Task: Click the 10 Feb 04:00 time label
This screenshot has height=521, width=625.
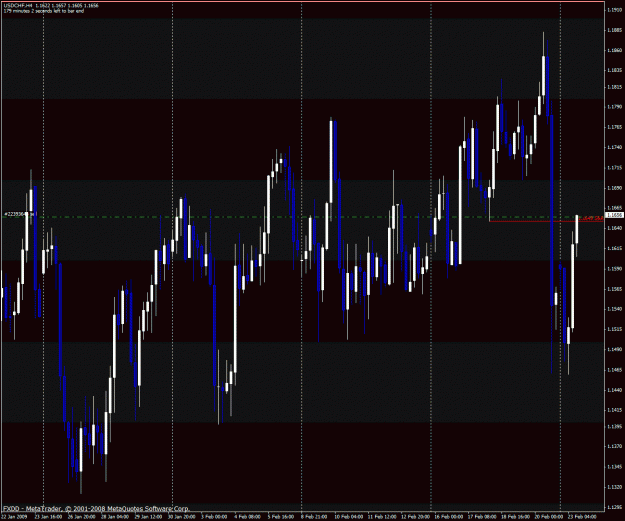Action: tap(348, 517)
